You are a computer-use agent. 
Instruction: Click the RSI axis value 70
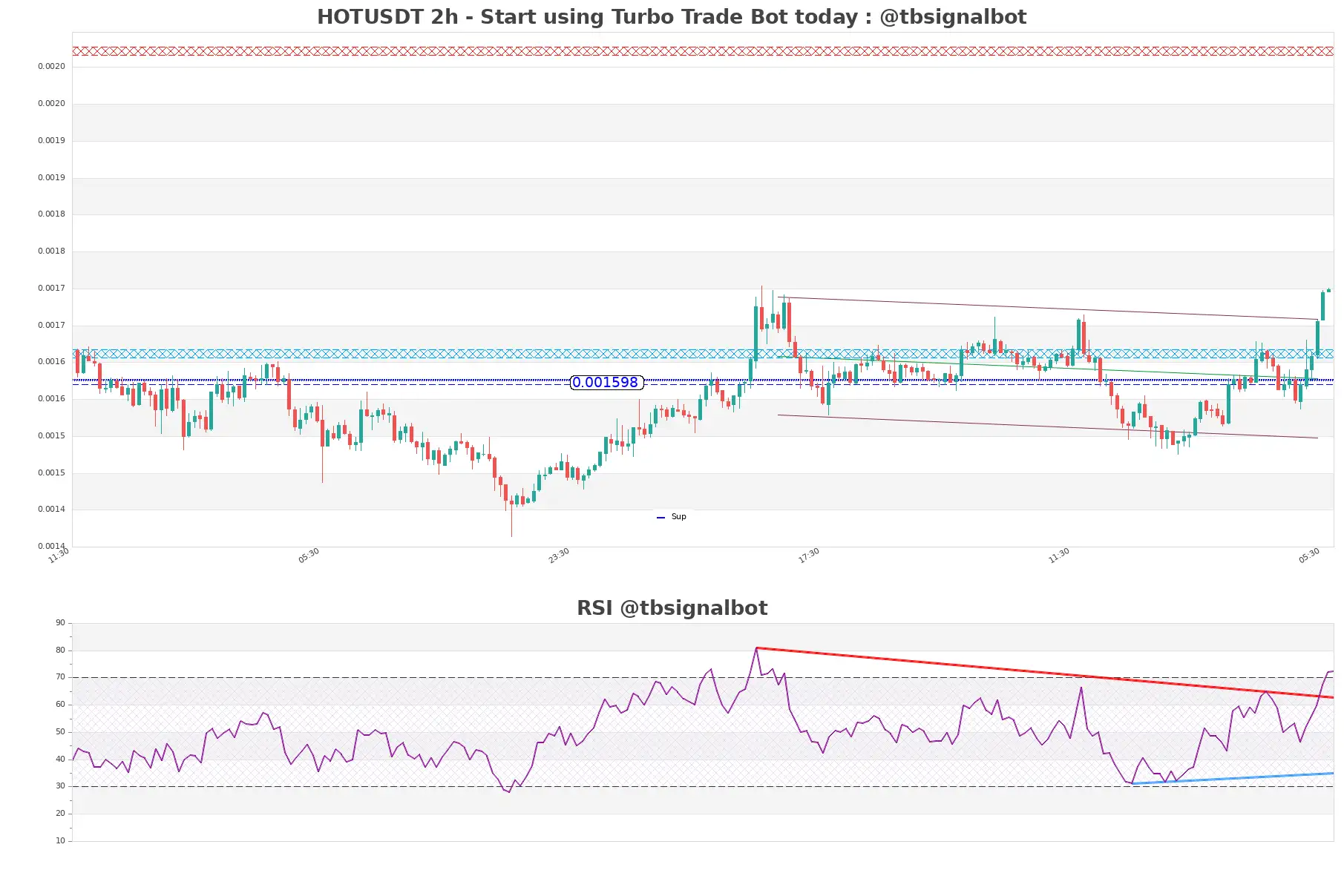pos(60,677)
